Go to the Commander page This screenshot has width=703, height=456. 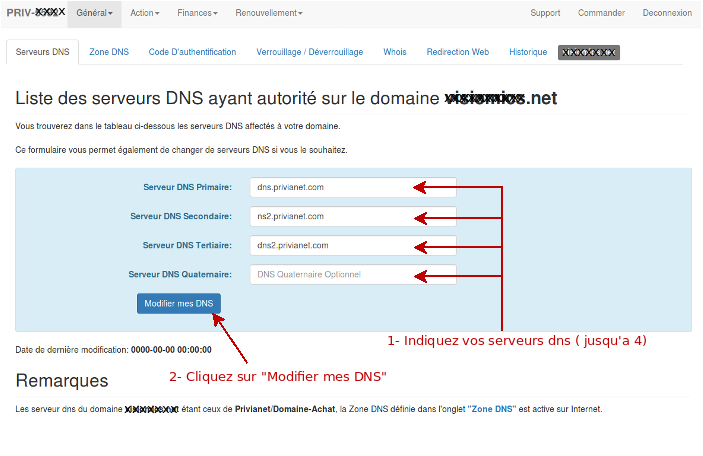pyautogui.click(x=601, y=13)
